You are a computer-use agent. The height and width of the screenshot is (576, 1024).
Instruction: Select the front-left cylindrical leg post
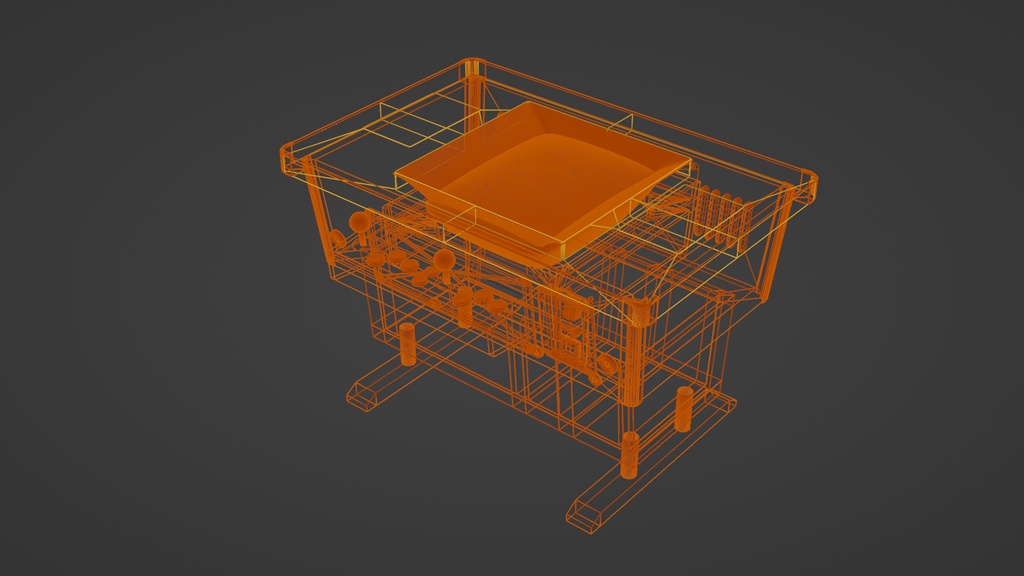coord(407,344)
